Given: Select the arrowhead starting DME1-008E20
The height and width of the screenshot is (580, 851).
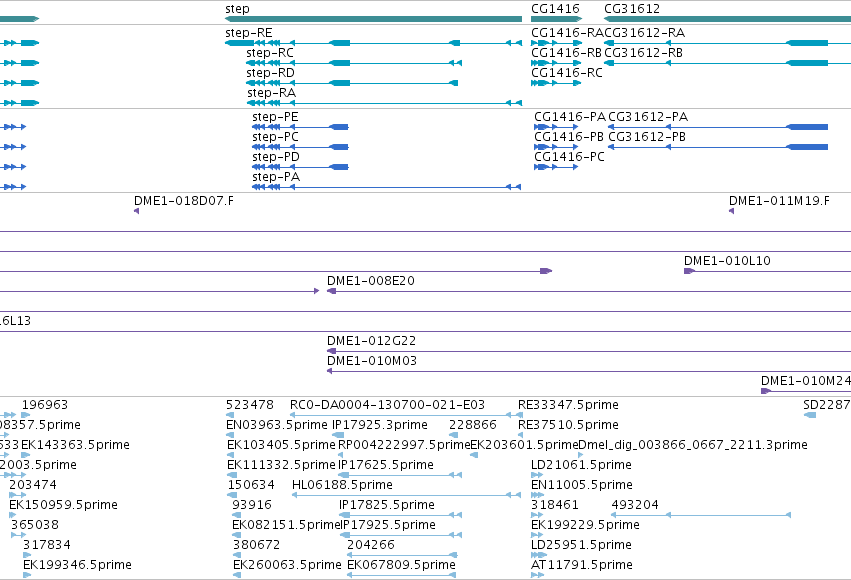Looking at the screenshot, I should pos(332,291).
